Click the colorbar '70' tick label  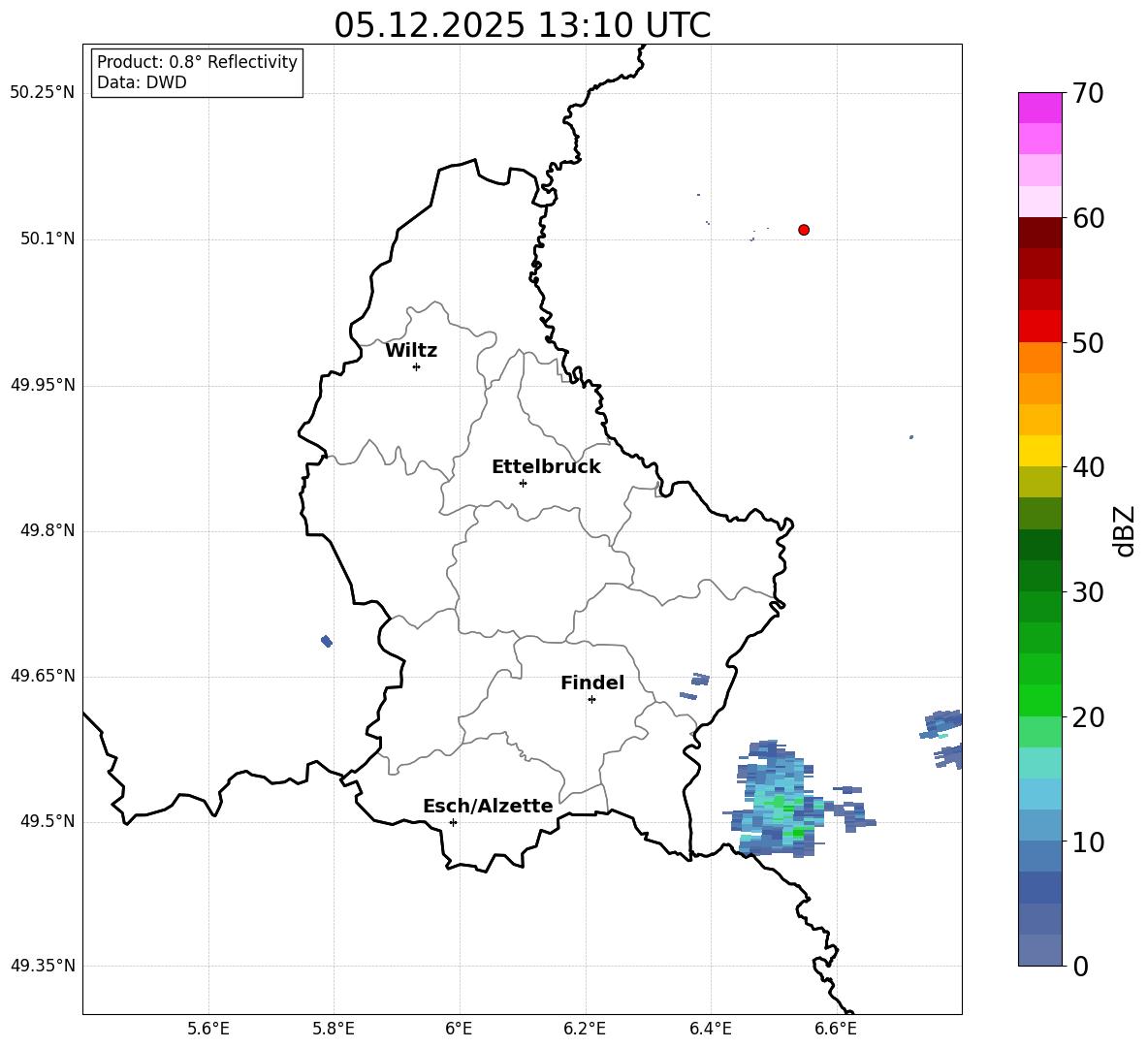tap(1088, 94)
